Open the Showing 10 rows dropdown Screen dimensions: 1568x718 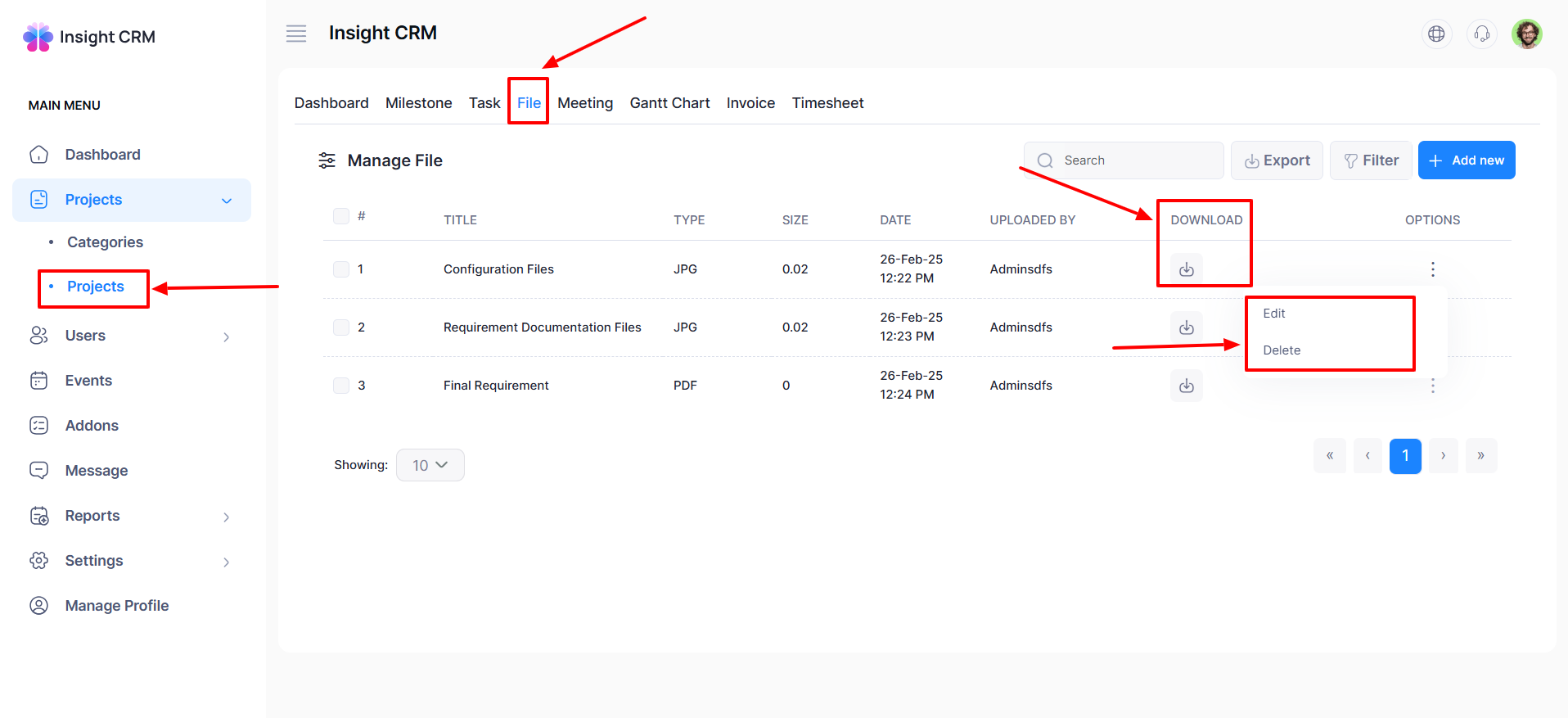coord(430,465)
